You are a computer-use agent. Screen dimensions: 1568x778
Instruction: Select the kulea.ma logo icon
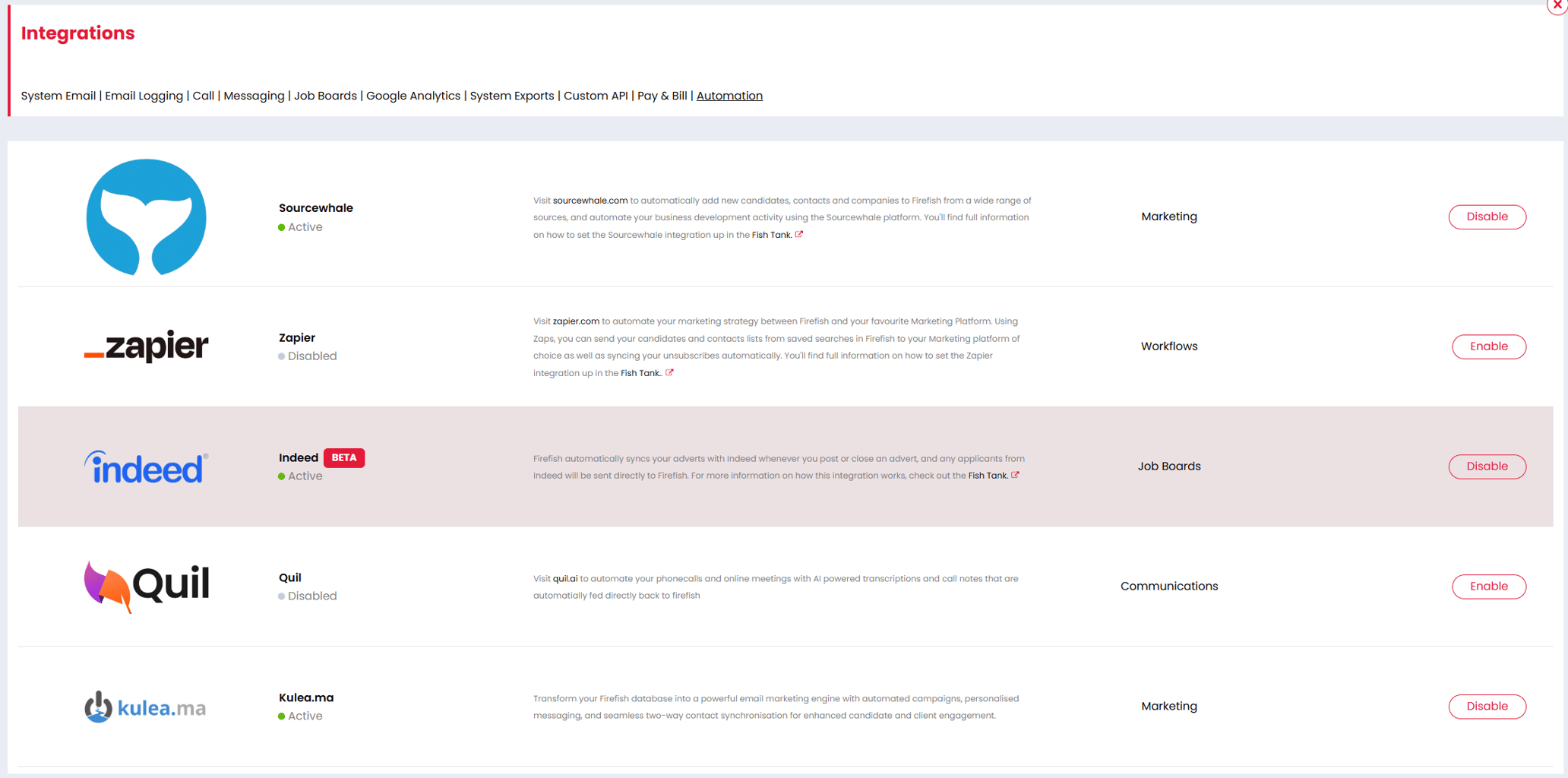pyautogui.click(x=100, y=706)
